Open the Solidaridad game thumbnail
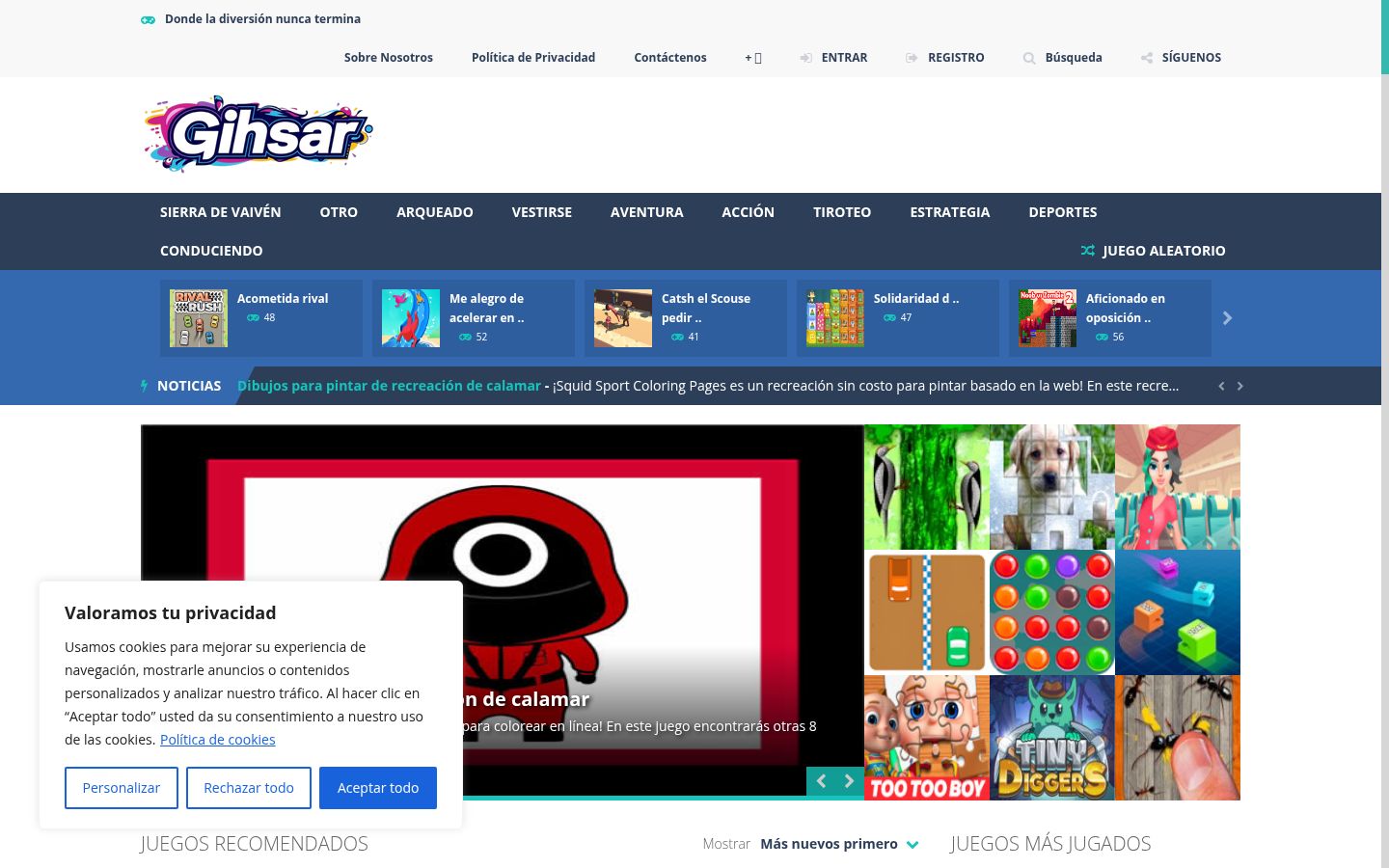Viewport: 1389px width, 868px height. pos(835,318)
